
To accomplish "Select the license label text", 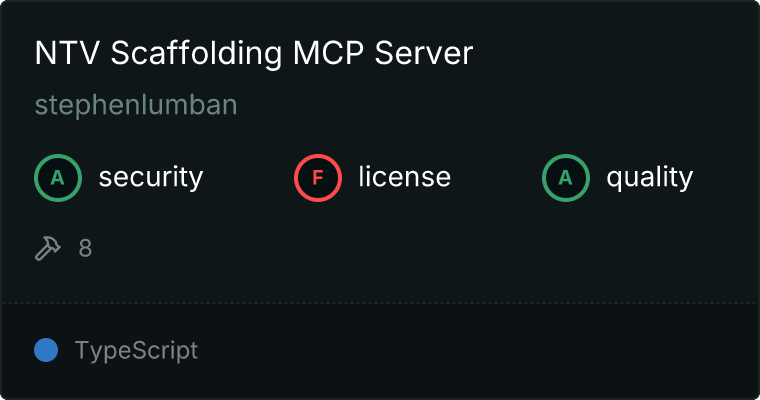I will (x=405, y=176).
